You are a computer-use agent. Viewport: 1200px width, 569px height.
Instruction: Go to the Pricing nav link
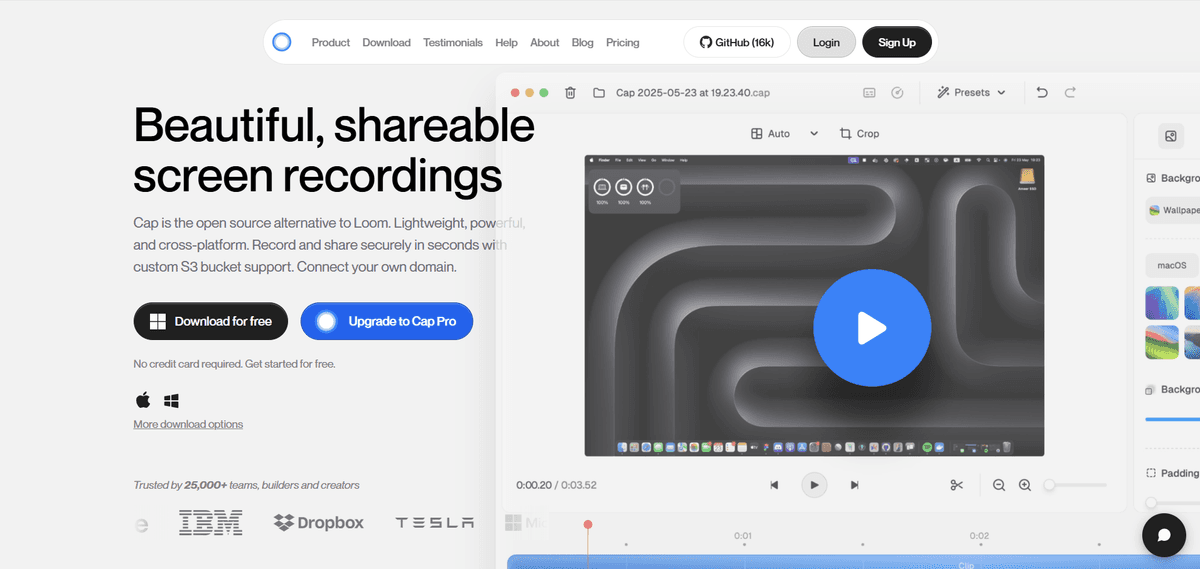tap(622, 43)
